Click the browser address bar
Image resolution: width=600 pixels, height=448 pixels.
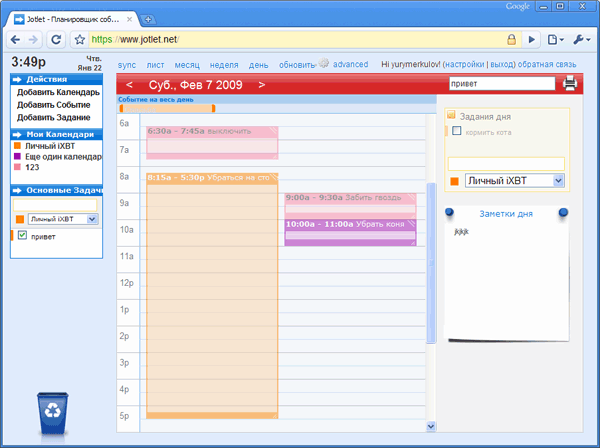coord(297,39)
